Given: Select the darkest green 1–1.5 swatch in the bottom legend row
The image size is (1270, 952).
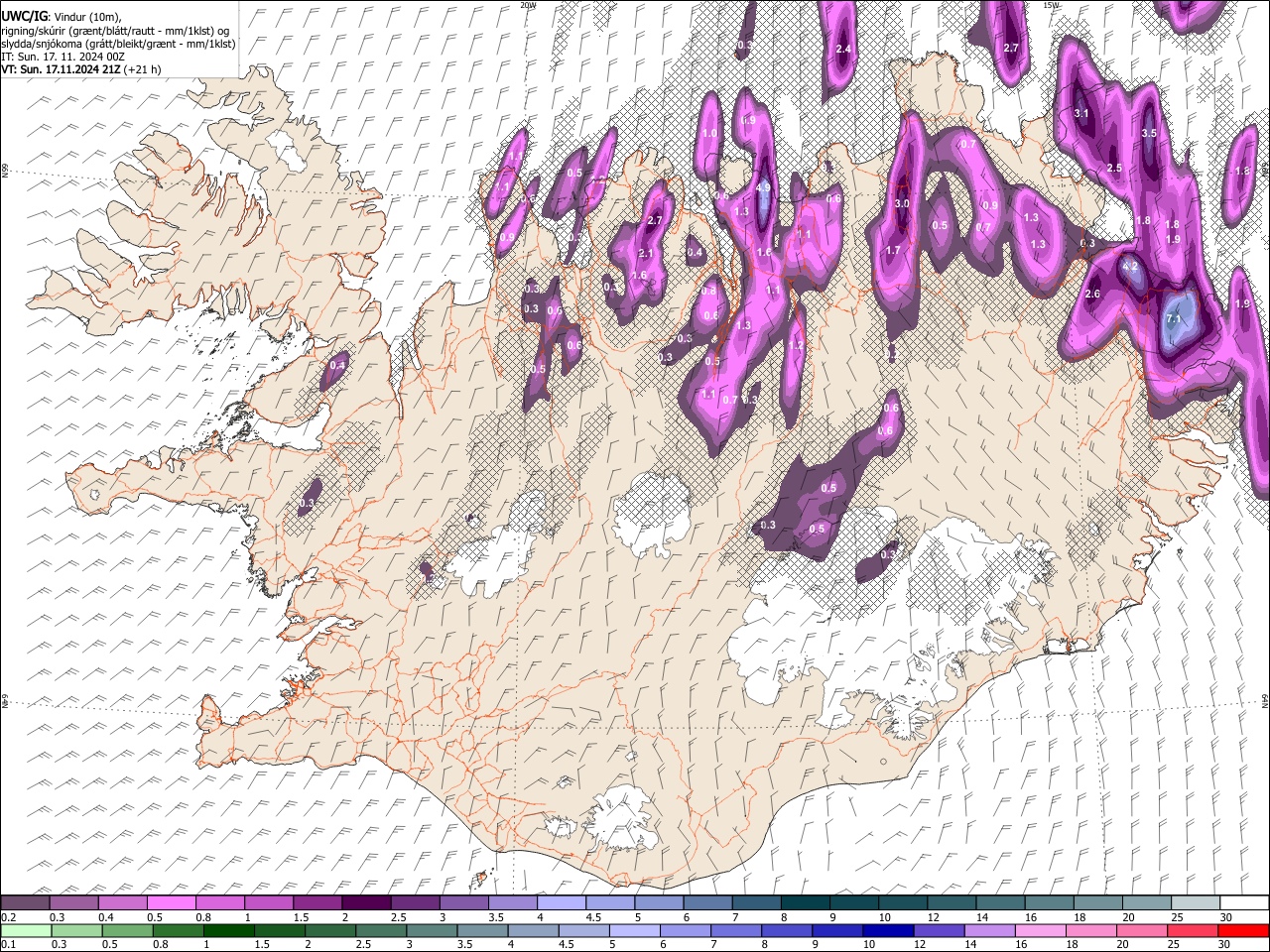Looking at the screenshot, I should [228, 930].
